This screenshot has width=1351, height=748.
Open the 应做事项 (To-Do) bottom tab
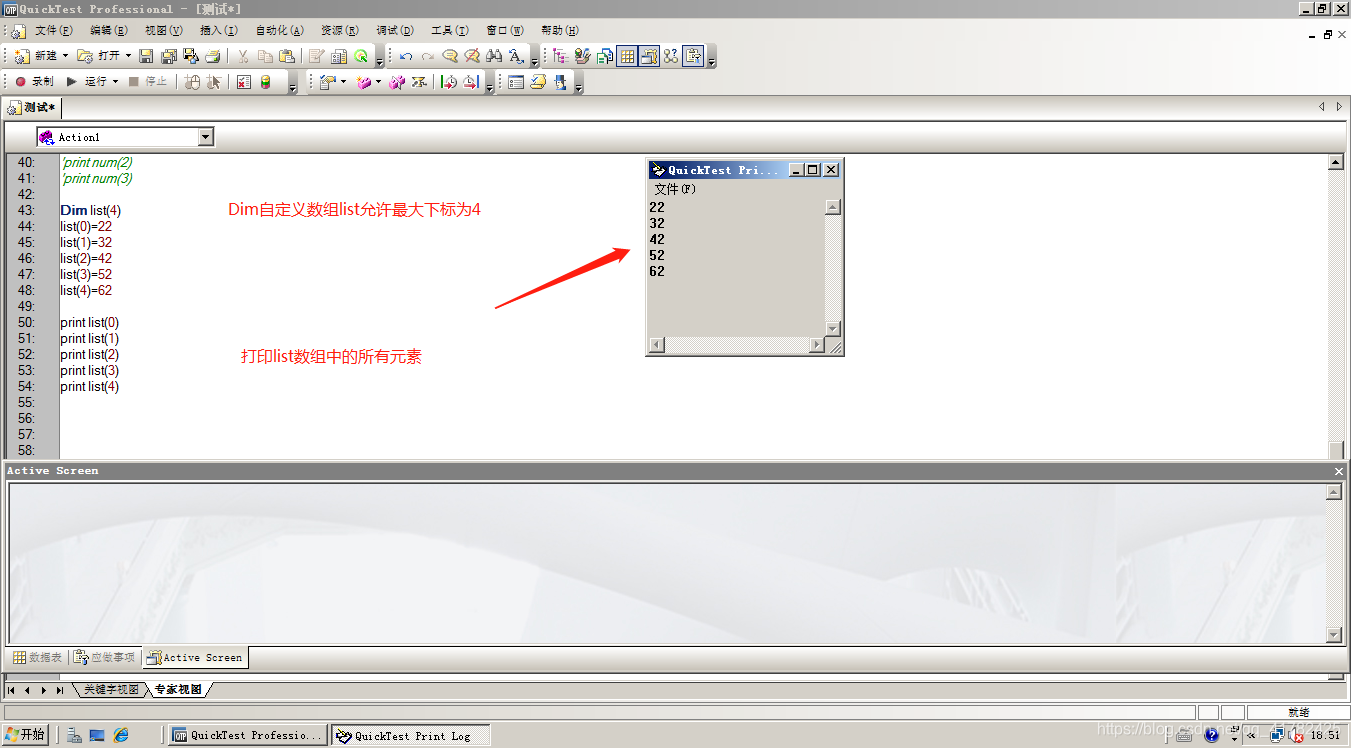[x=105, y=658]
